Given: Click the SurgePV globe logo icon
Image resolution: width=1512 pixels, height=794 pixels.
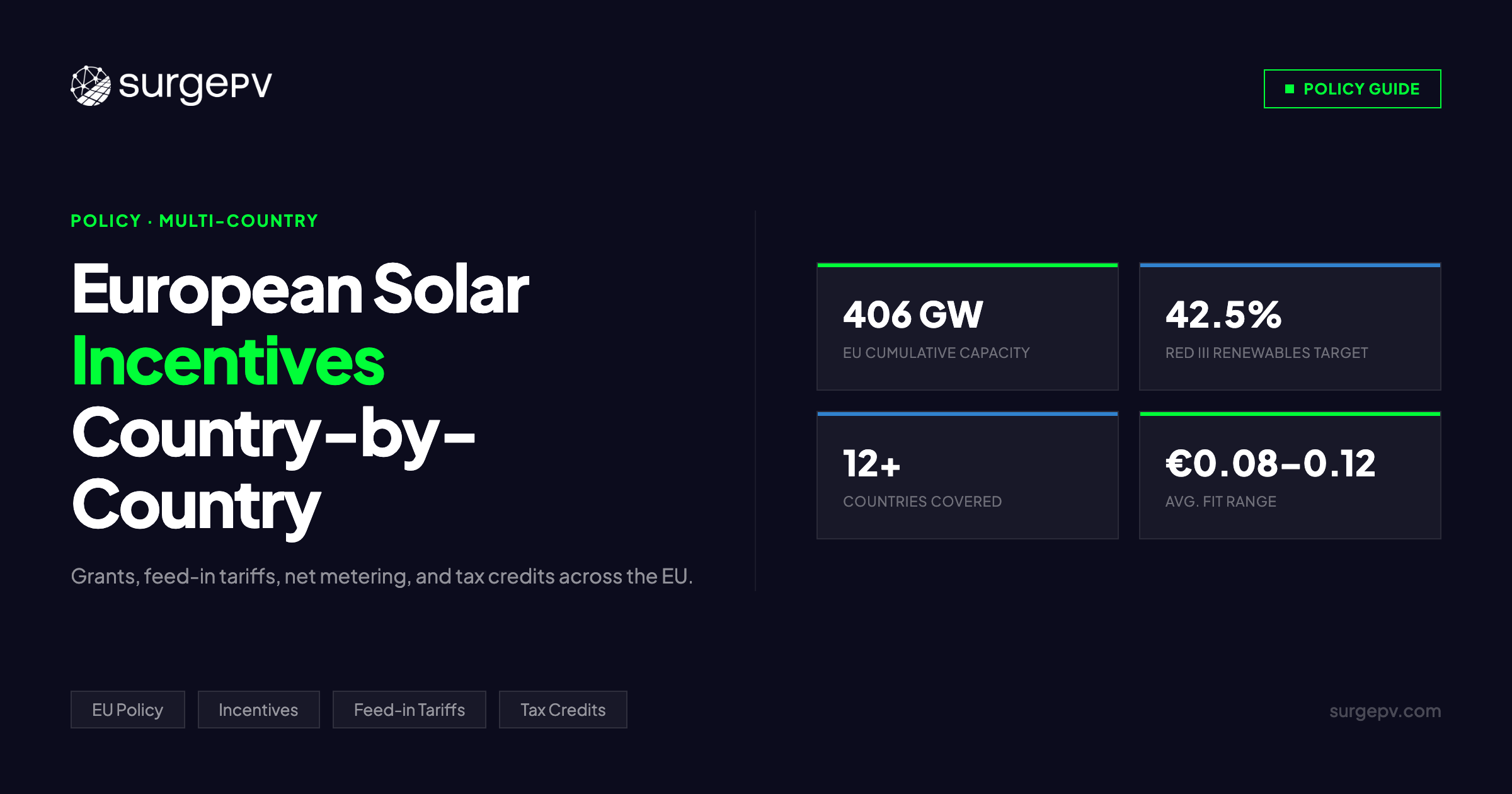Looking at the screenshot, I should pos(90,88).
